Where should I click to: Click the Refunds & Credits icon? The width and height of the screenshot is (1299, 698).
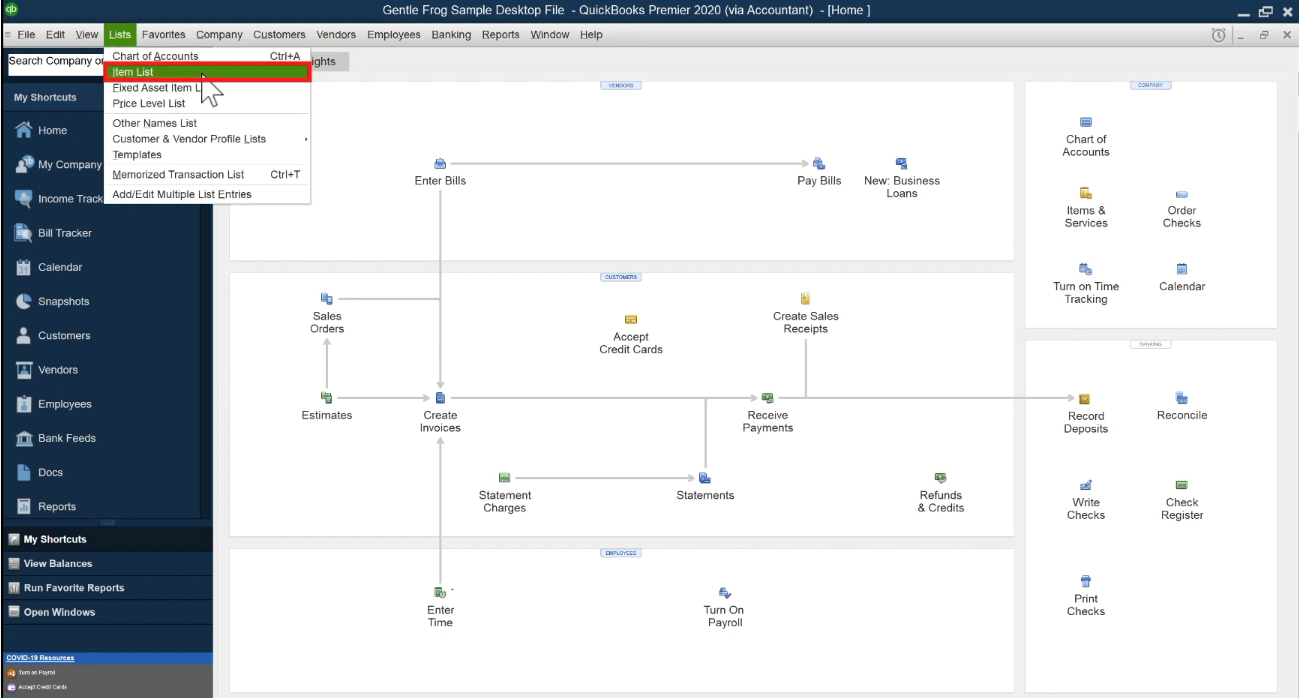pos(940,478)
